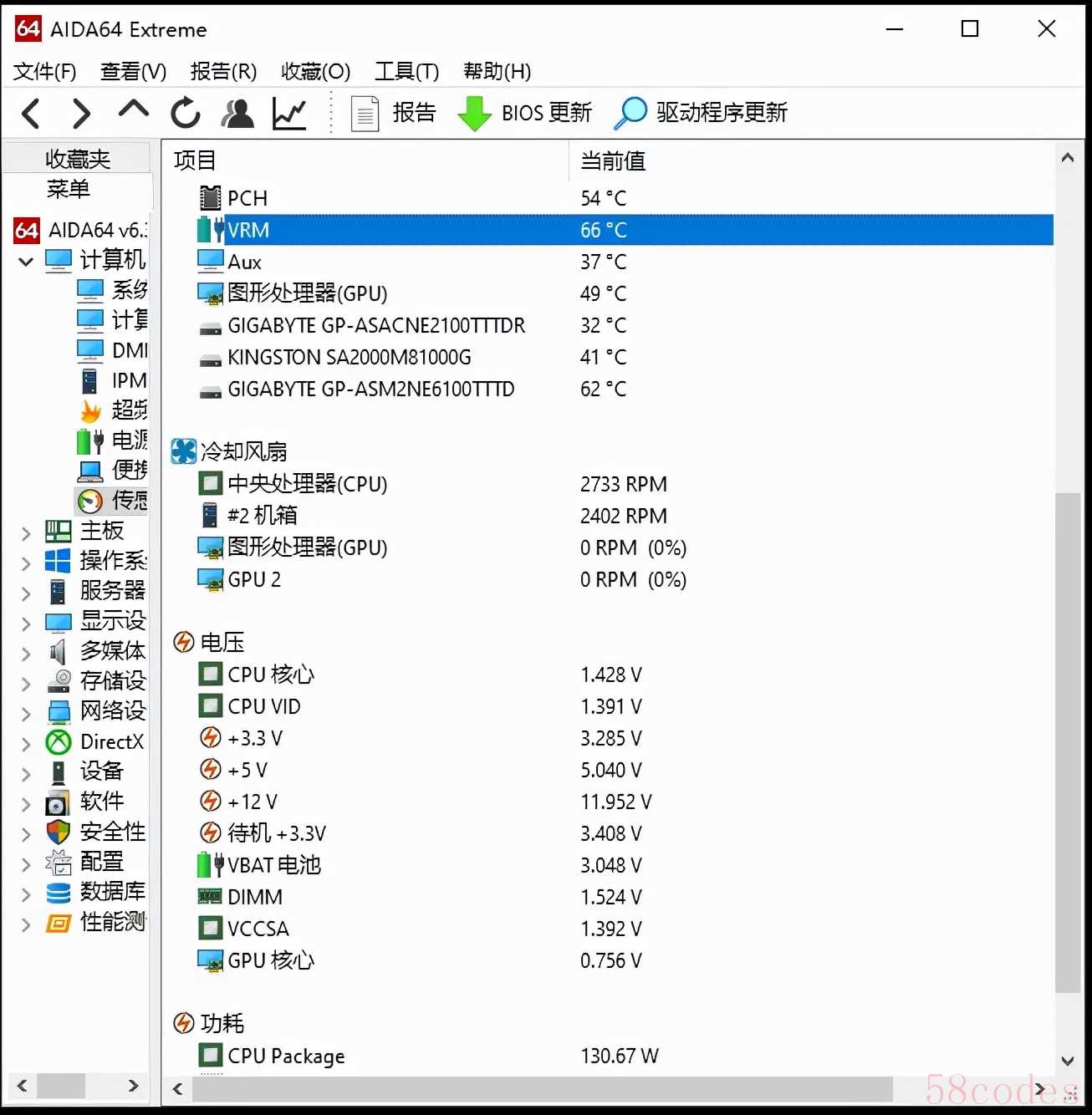Select the #2 机箱 fan row
Viewport: 1092px width, 1115px height.
[x=625, y=516]
